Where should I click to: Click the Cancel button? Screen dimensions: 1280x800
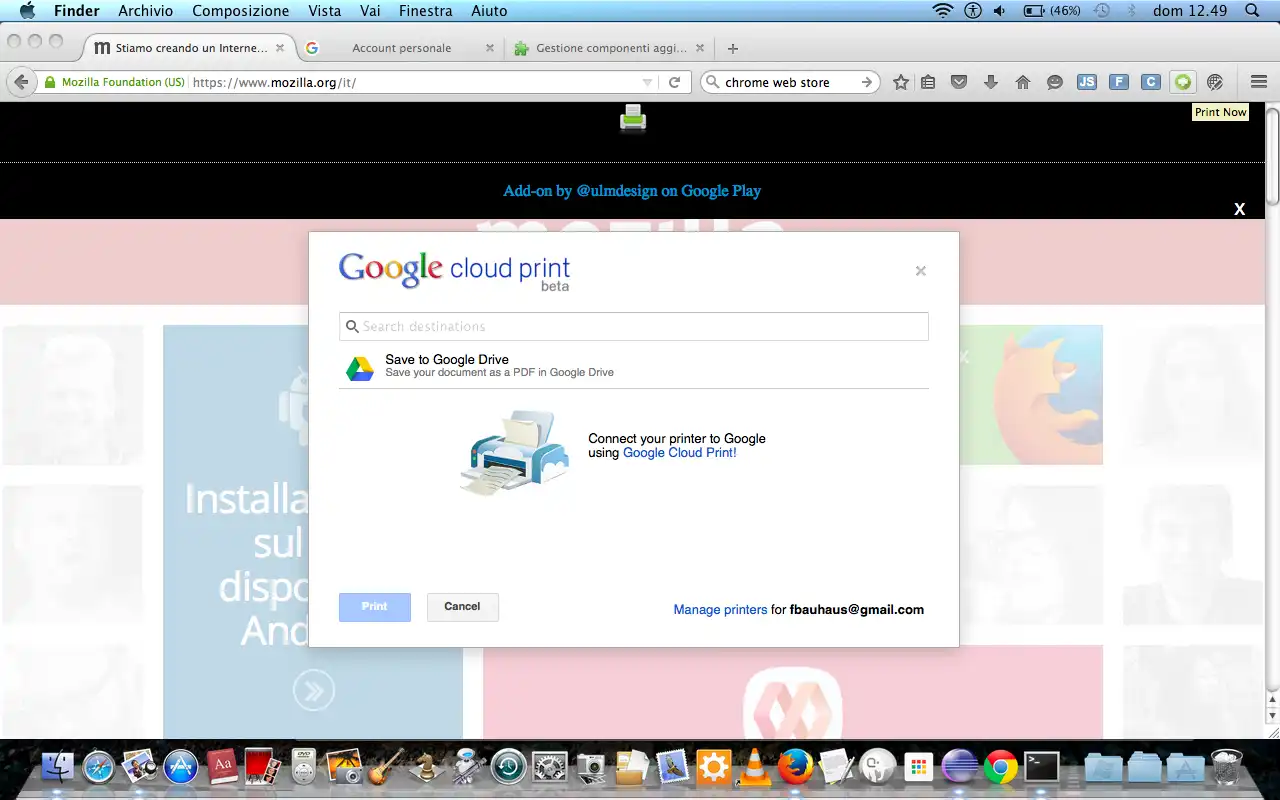point(462,607)
